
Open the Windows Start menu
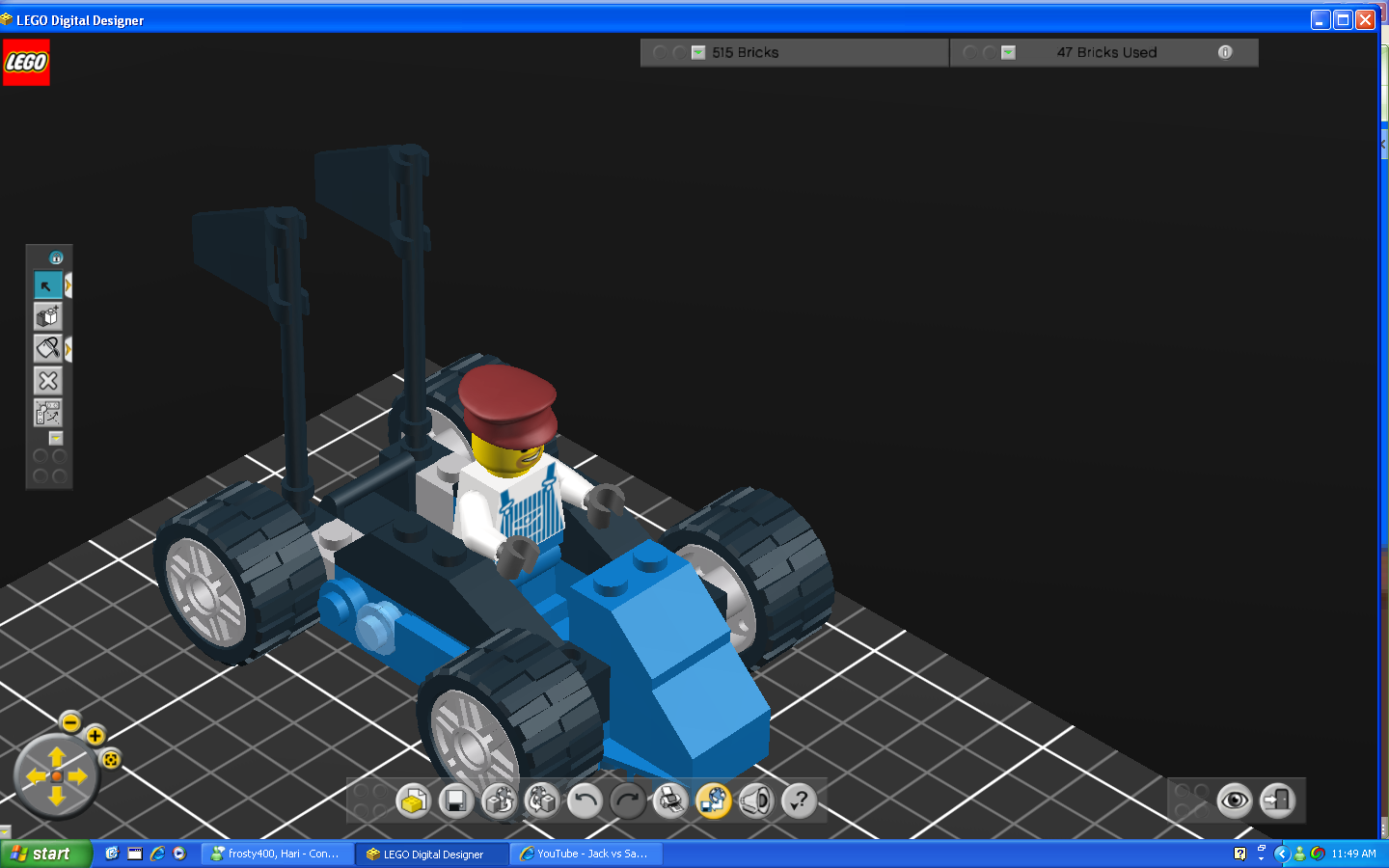point(45,854)
